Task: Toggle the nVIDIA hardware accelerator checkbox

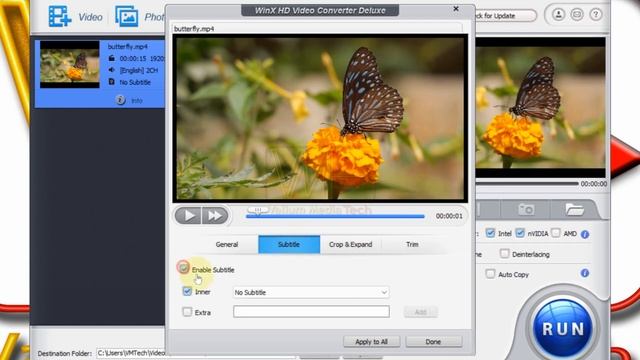Action: click(520, 233)
